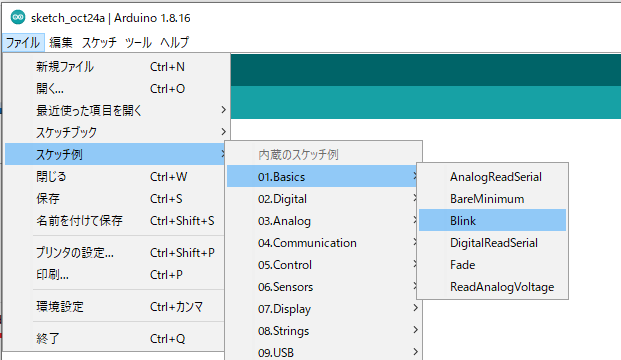621x360 pixels.
Task: Expand the 06.Sensors examples submenu
Action: click(x=323, y=287)
